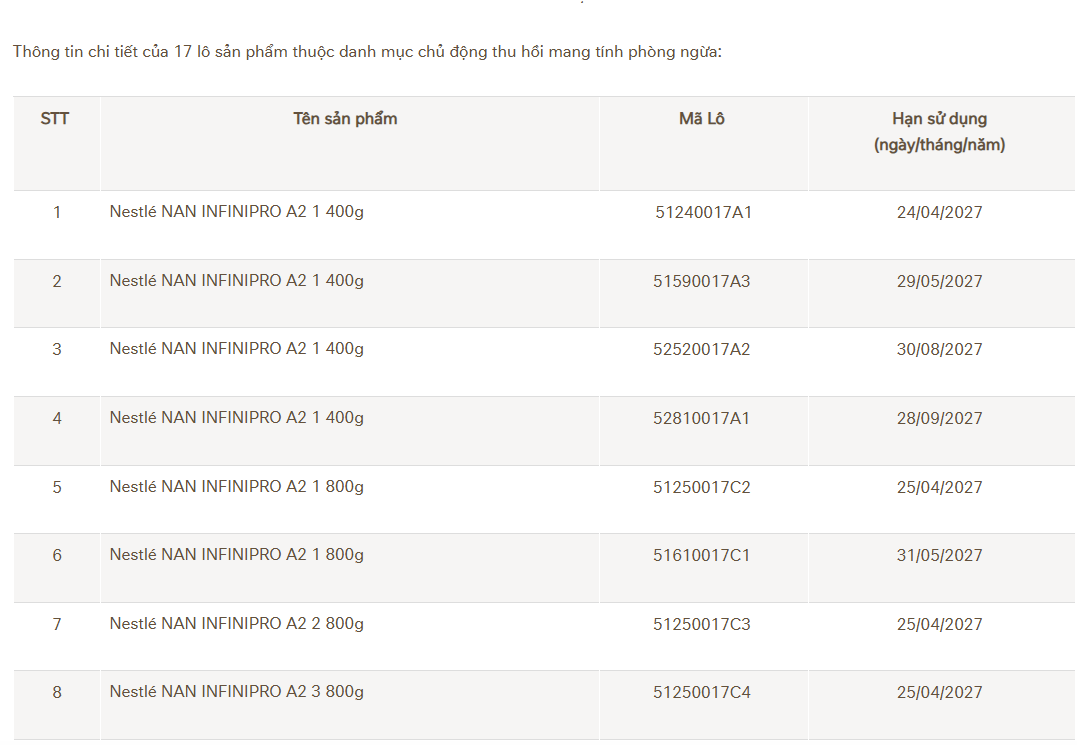Click the Hạn sử dụng column header
Image resolution: width=1077 pixels, height=745 pixels.
939,131
